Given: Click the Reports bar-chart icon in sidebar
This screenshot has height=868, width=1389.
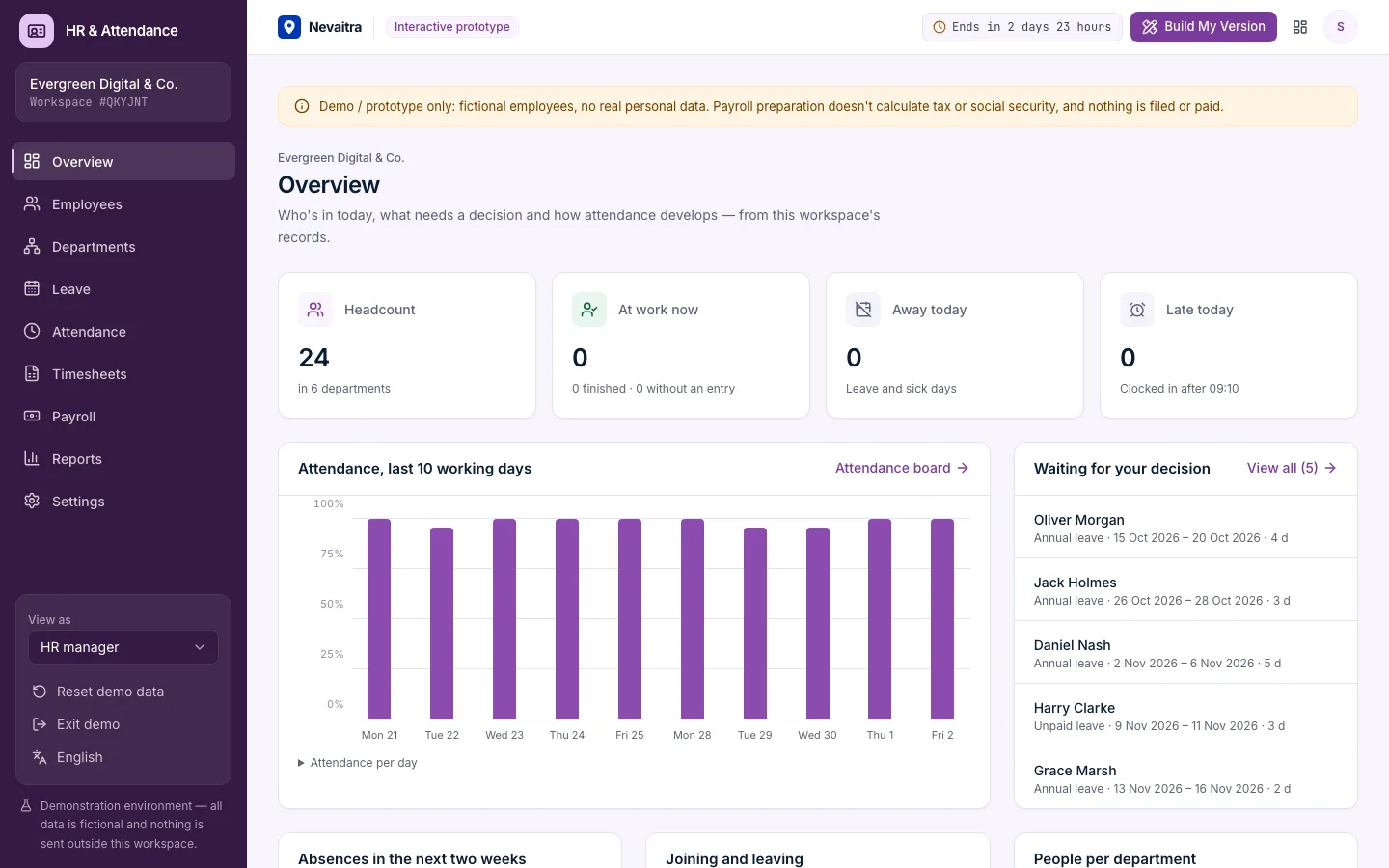Looking at the screenshot, I should tap(32, 458).
